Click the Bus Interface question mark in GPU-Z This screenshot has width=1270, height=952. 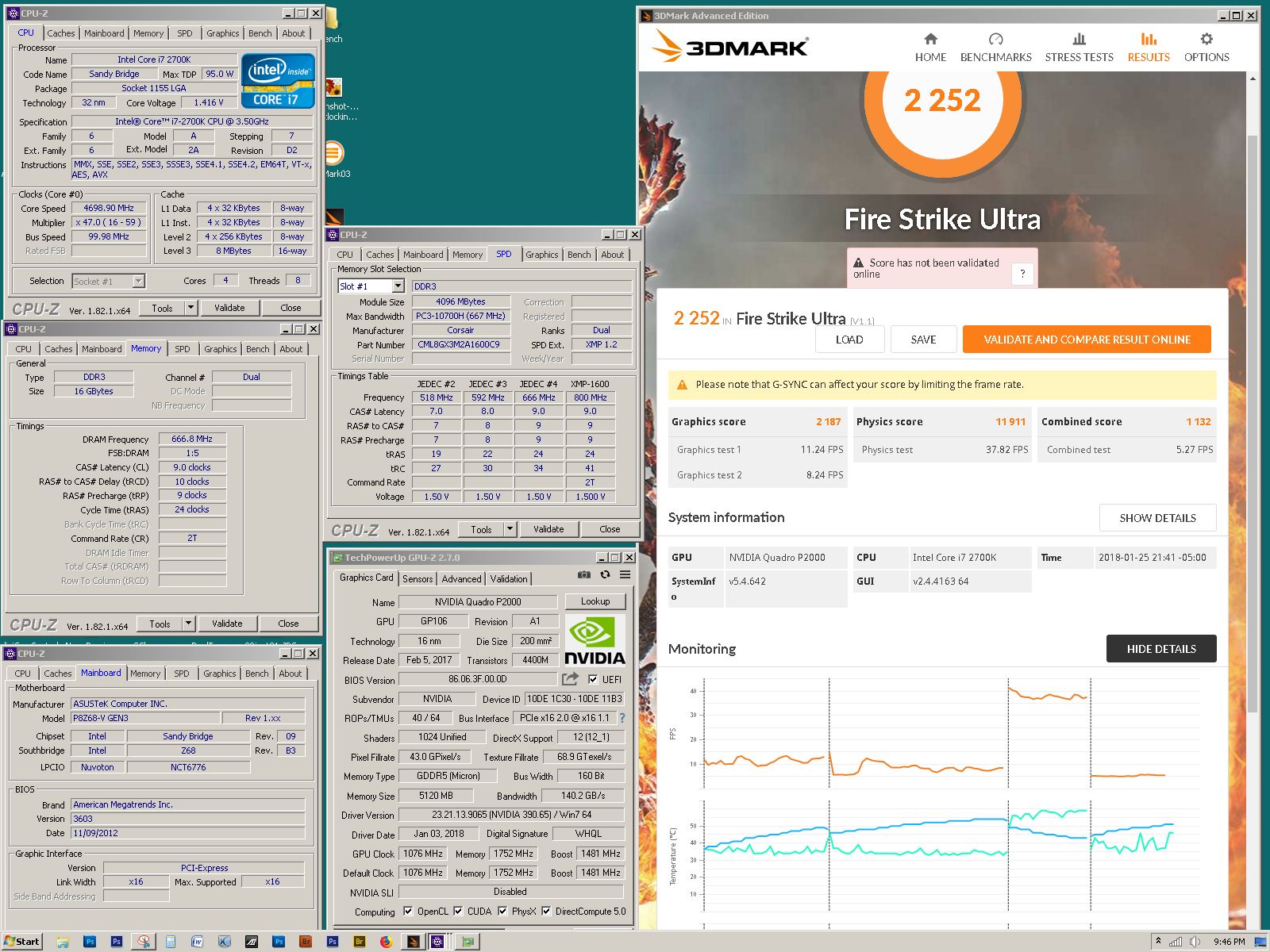tap(622, 718)
